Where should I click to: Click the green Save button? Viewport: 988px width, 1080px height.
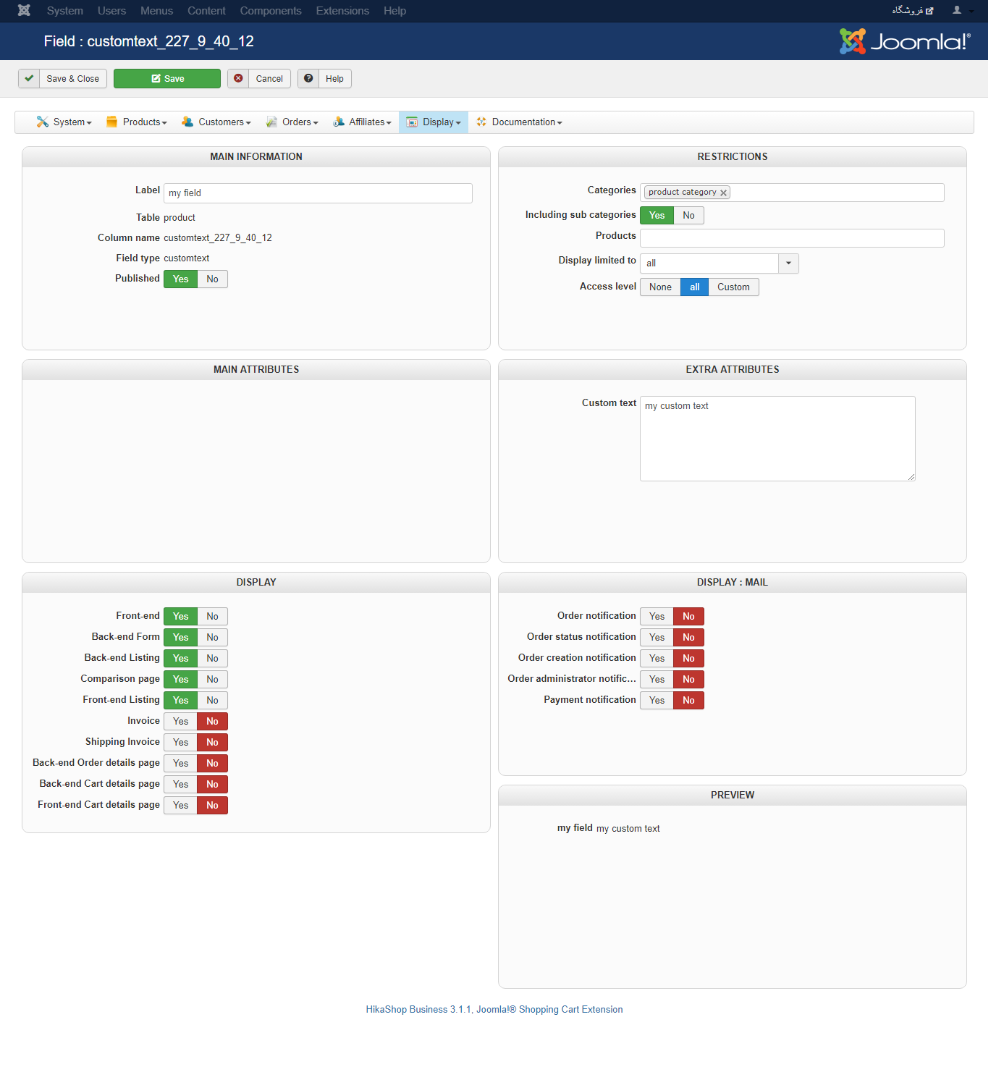point(167,79)
